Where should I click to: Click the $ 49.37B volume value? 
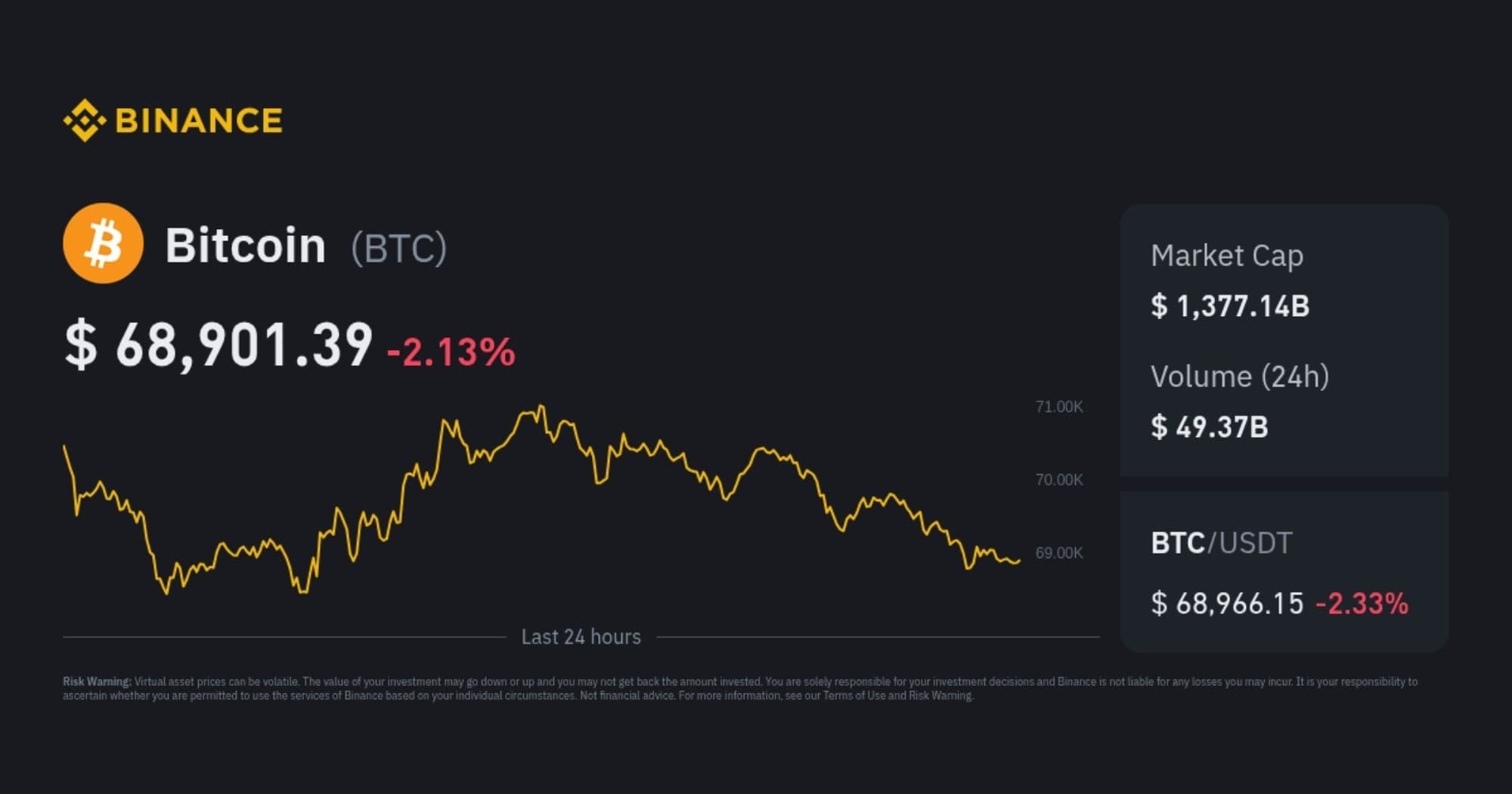click(x=1209, y=427)
